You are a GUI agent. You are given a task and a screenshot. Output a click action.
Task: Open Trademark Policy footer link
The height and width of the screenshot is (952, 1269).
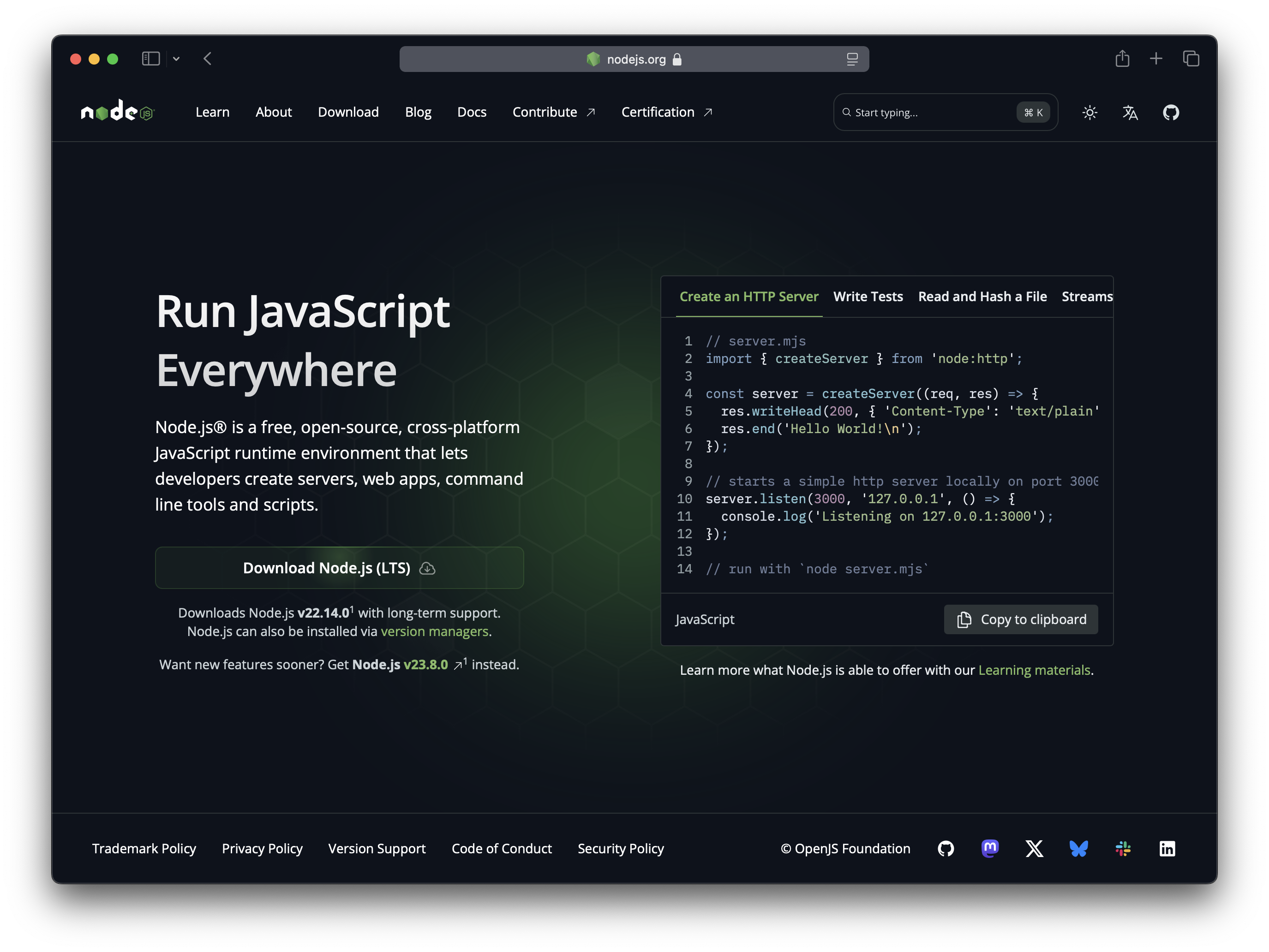coord(144,848)
